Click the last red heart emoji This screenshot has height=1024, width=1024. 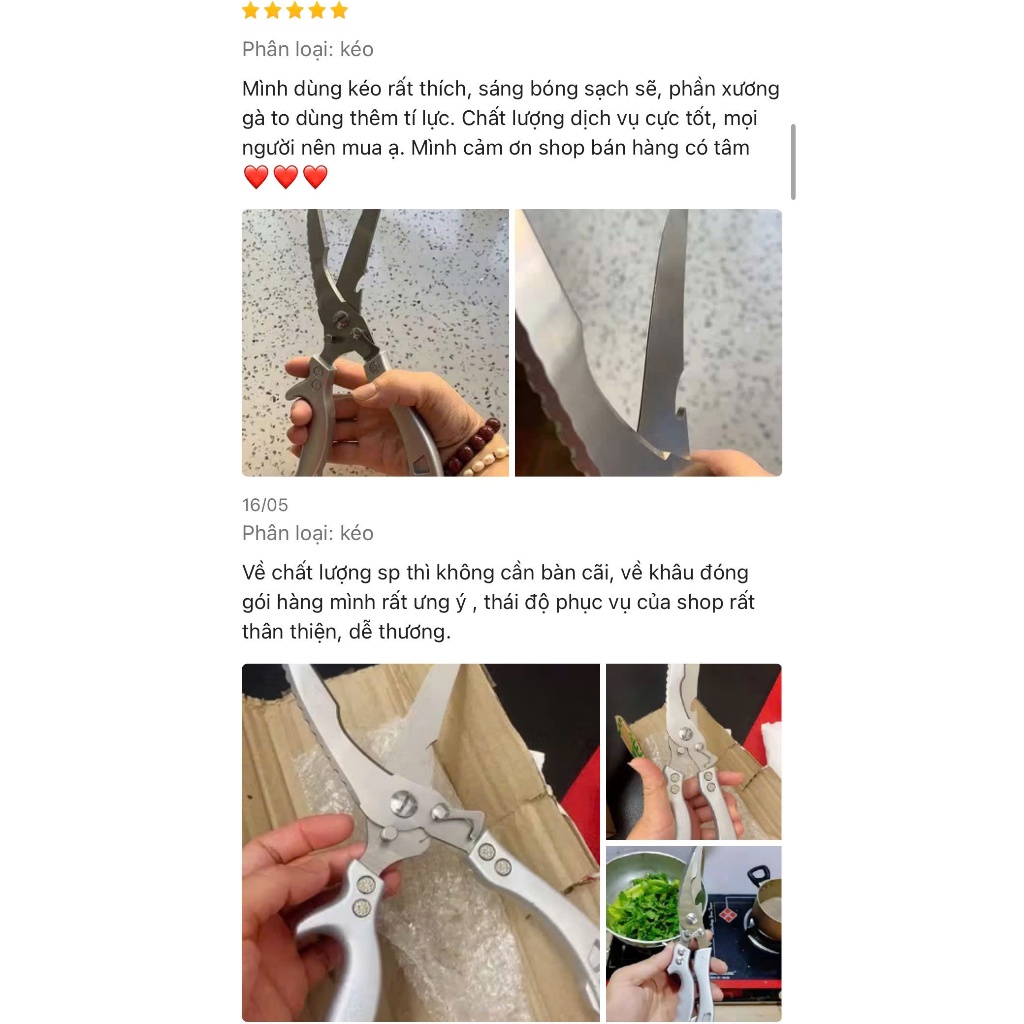click(315, 177)
